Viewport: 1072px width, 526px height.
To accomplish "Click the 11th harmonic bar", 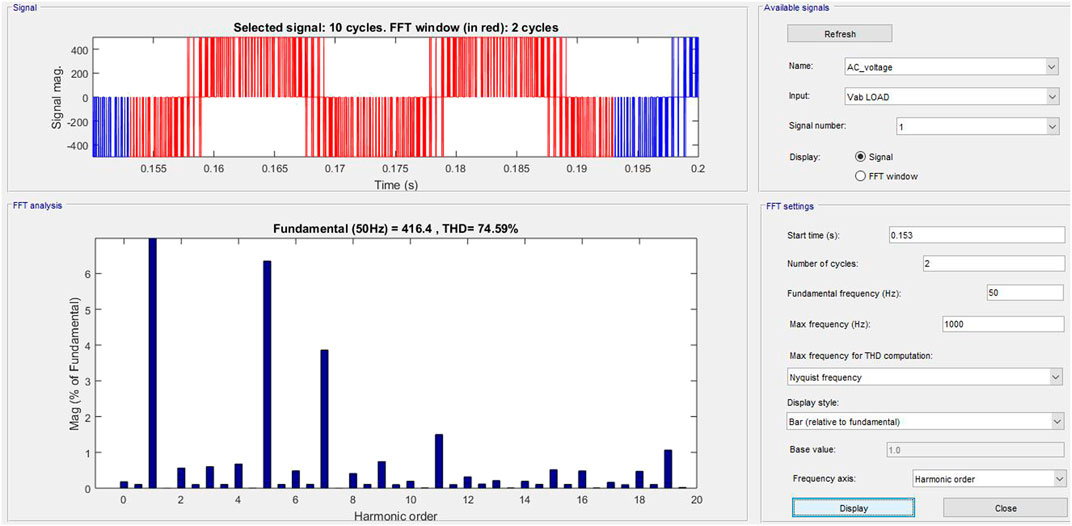I will 439,461.
